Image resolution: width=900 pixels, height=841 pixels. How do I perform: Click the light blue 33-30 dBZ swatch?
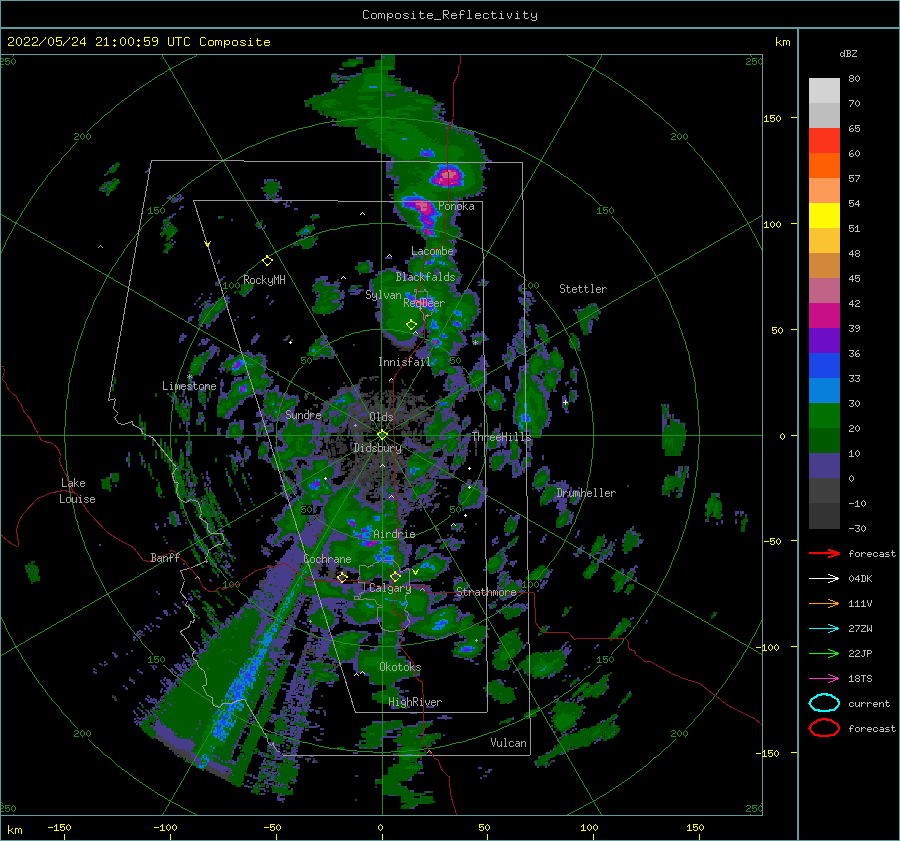824,391
